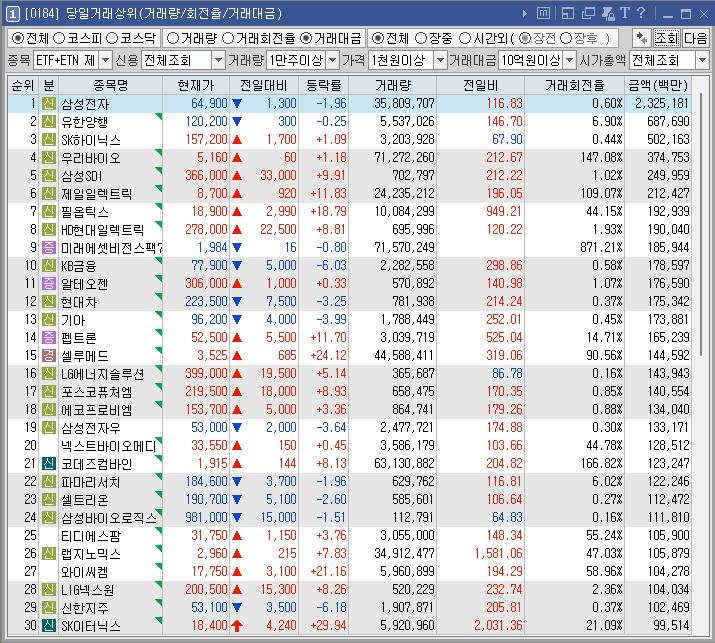Viewport: 715px width, 643px height.
Task: Sort by the 등락률 column header
Action: pyautogui.click(x=323, y=85)
